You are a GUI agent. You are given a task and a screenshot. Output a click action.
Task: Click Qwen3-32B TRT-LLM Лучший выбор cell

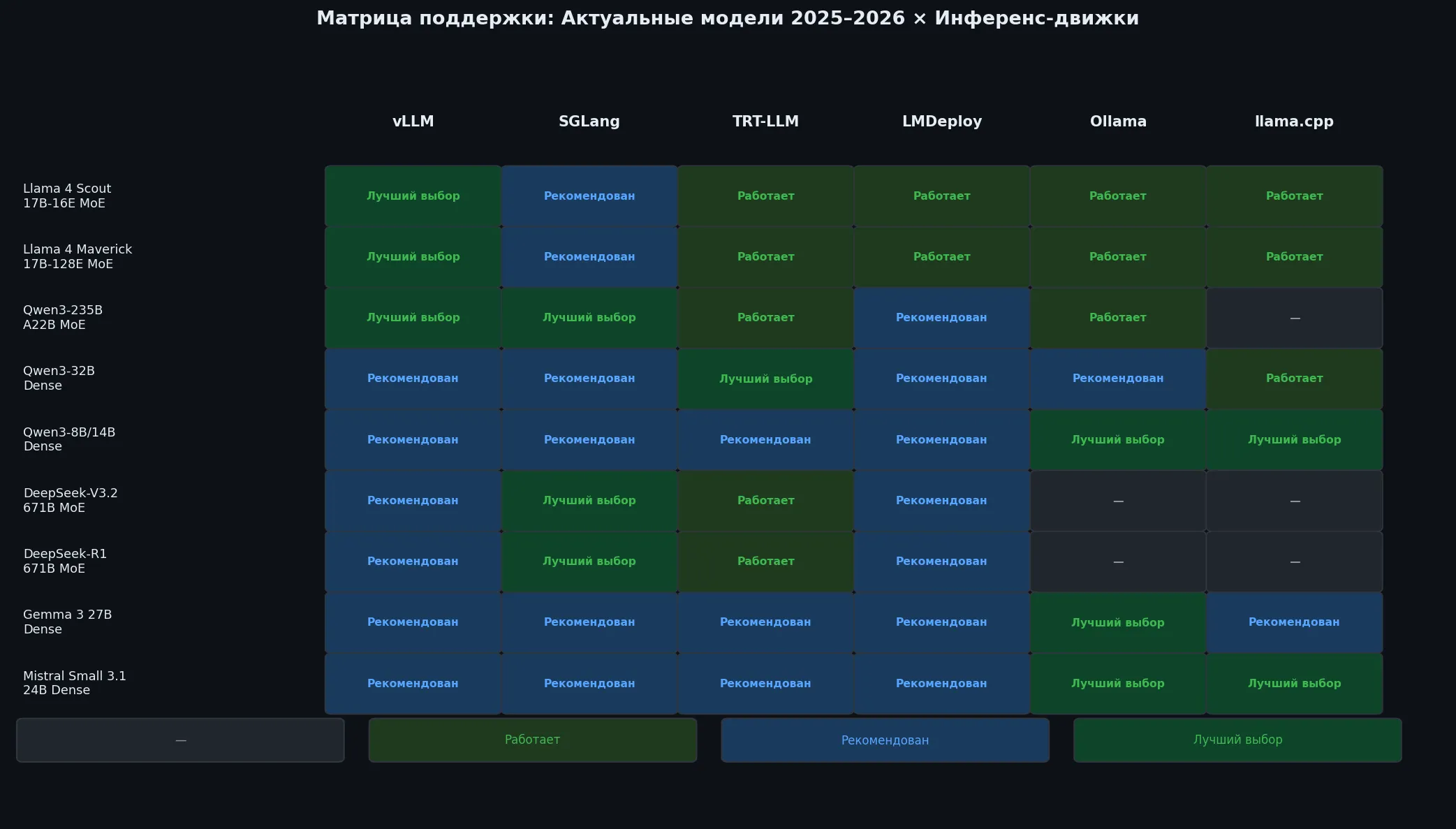pos(765,379)
